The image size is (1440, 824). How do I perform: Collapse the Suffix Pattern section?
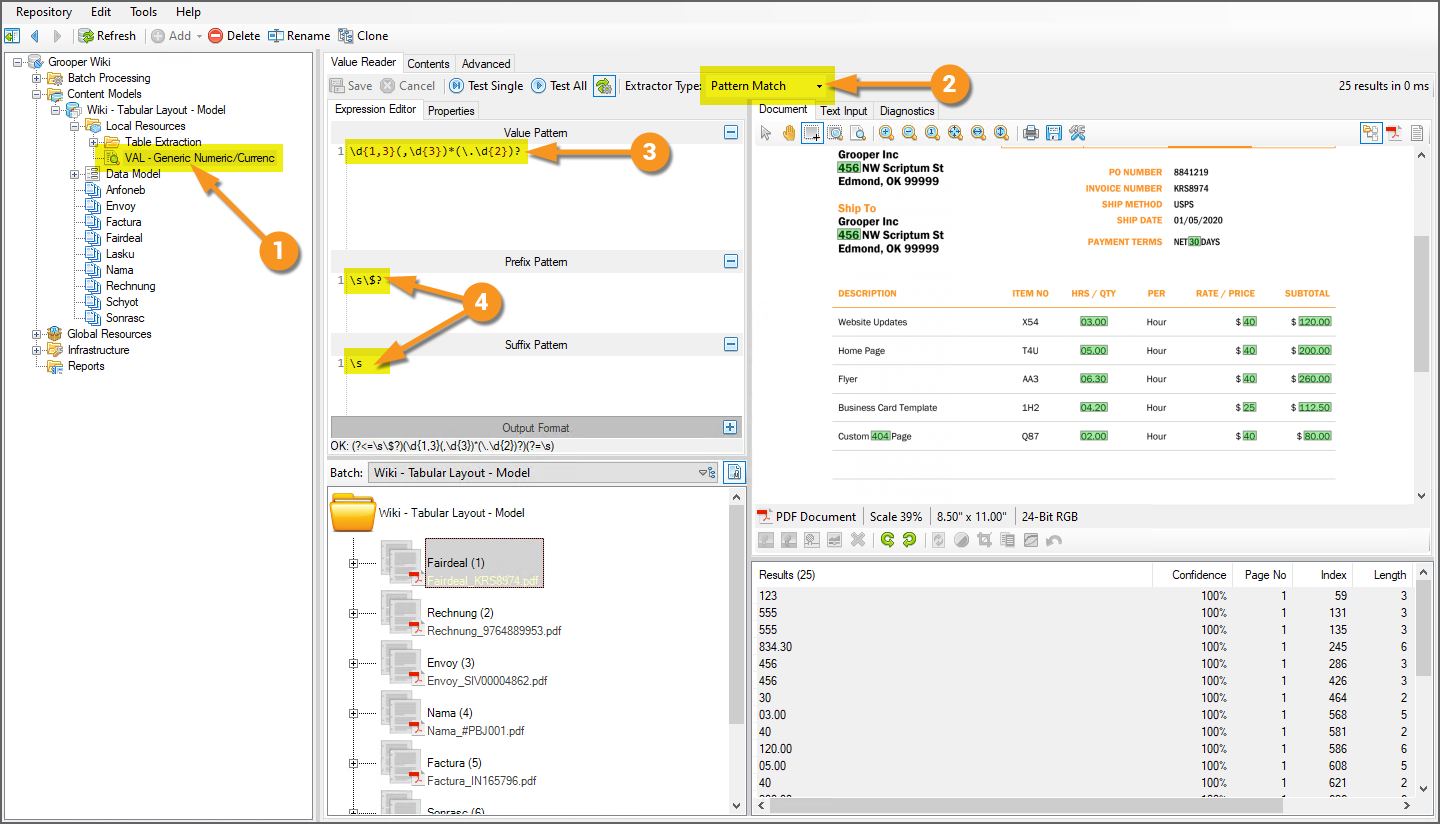pos(731,345)
